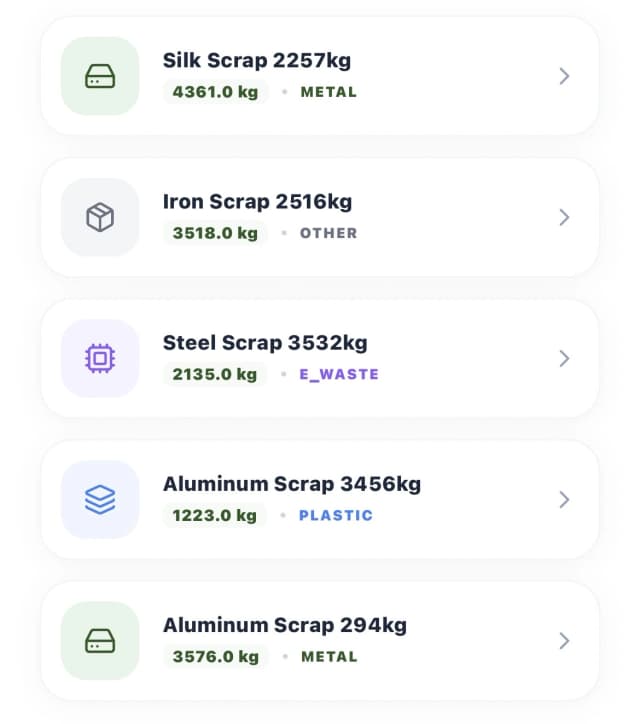This screenshot has width=640, height=724.
Task: Click the 3576.0 kg weight badge
Action: [x=215, y=657]
